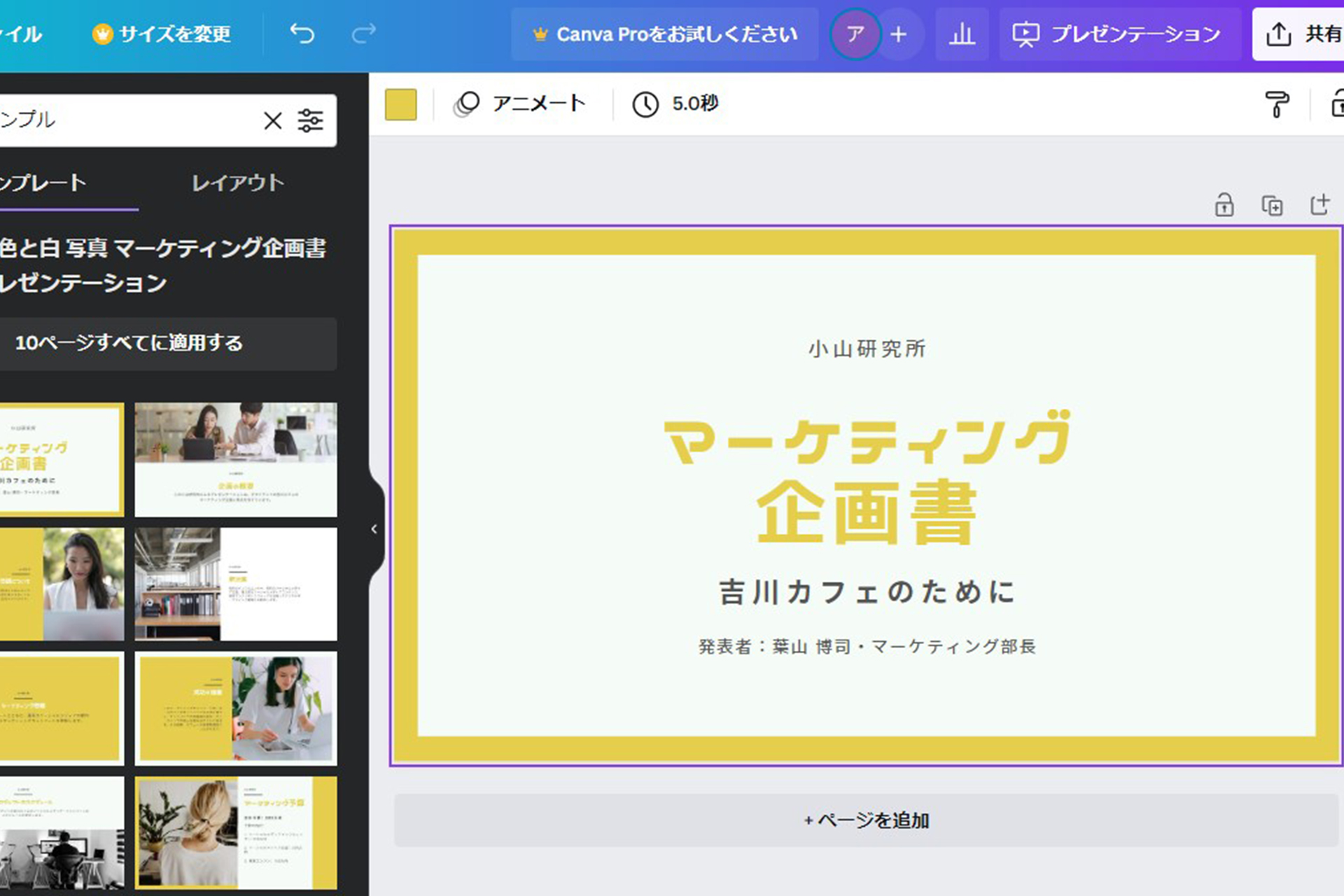Switch to the レイアウト tab
The image size is (1344, 896).
(238, 183)
